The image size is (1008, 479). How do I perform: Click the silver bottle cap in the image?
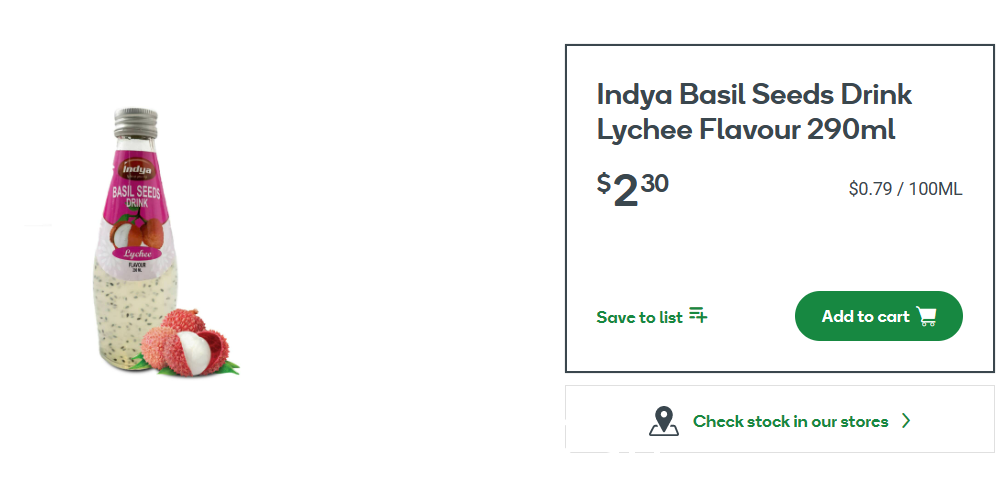136,123
